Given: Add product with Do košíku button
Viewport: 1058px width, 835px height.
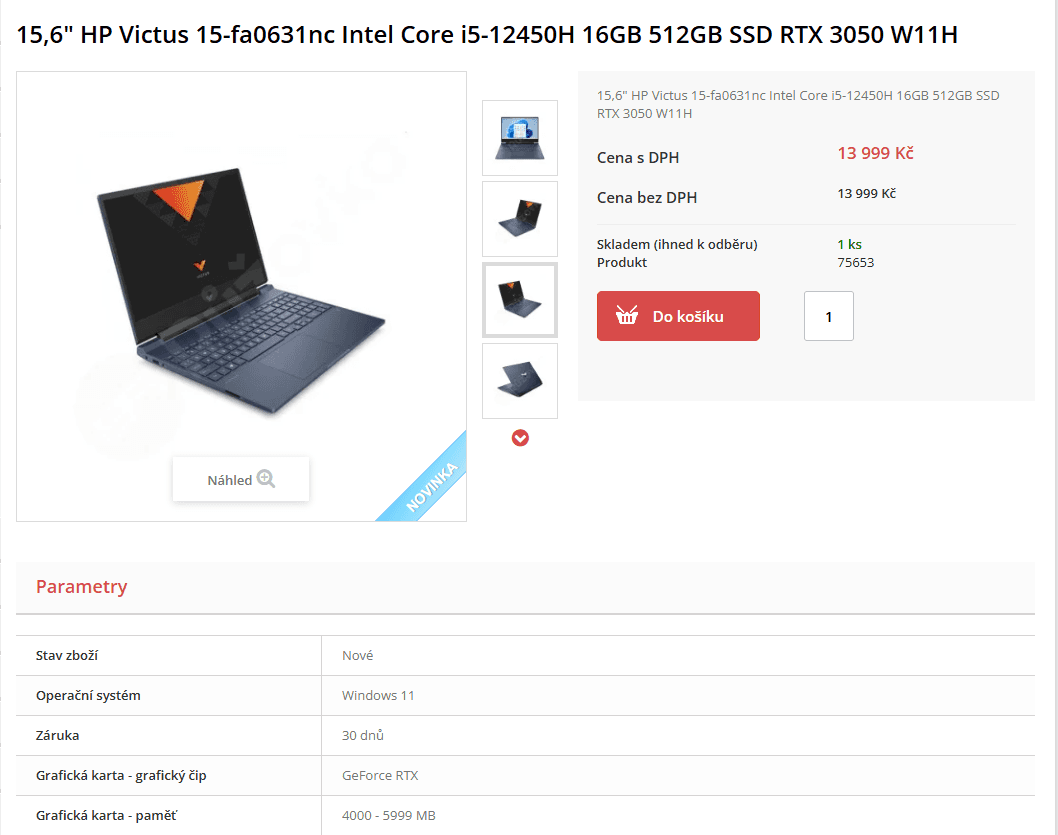Looking at the screenshot, I should 678,316.
